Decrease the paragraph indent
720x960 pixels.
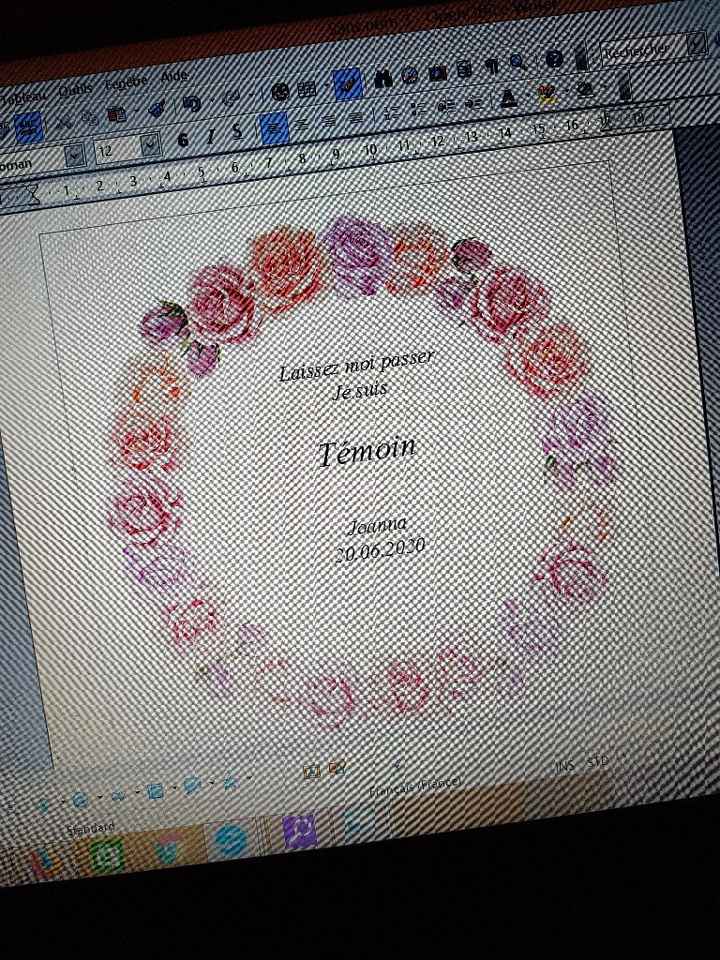coord(446,106)
